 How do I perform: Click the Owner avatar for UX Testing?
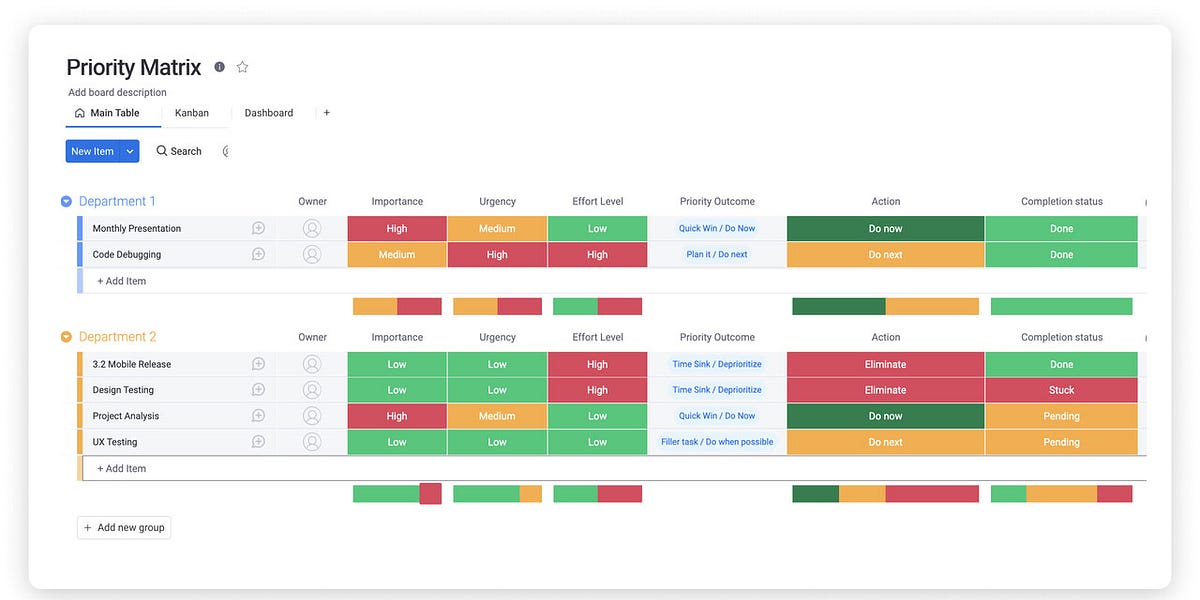(x=311, y=441)
